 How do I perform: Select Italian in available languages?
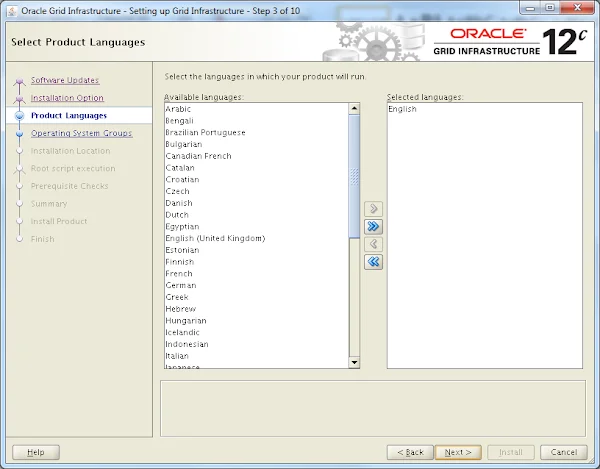(256, 356)
